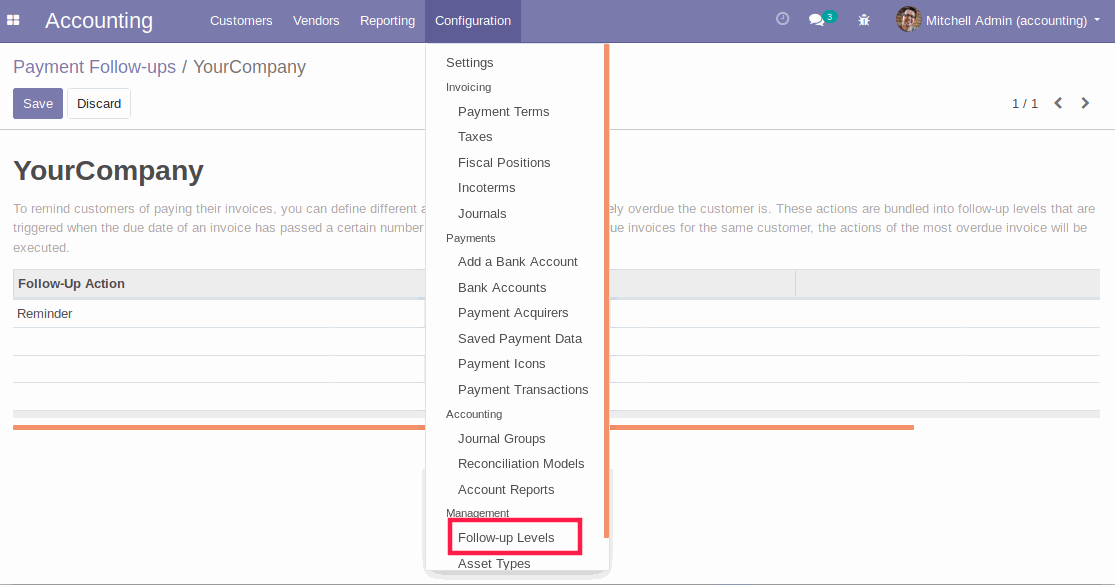Go to previous record arrow

[x=1058, y=103]
